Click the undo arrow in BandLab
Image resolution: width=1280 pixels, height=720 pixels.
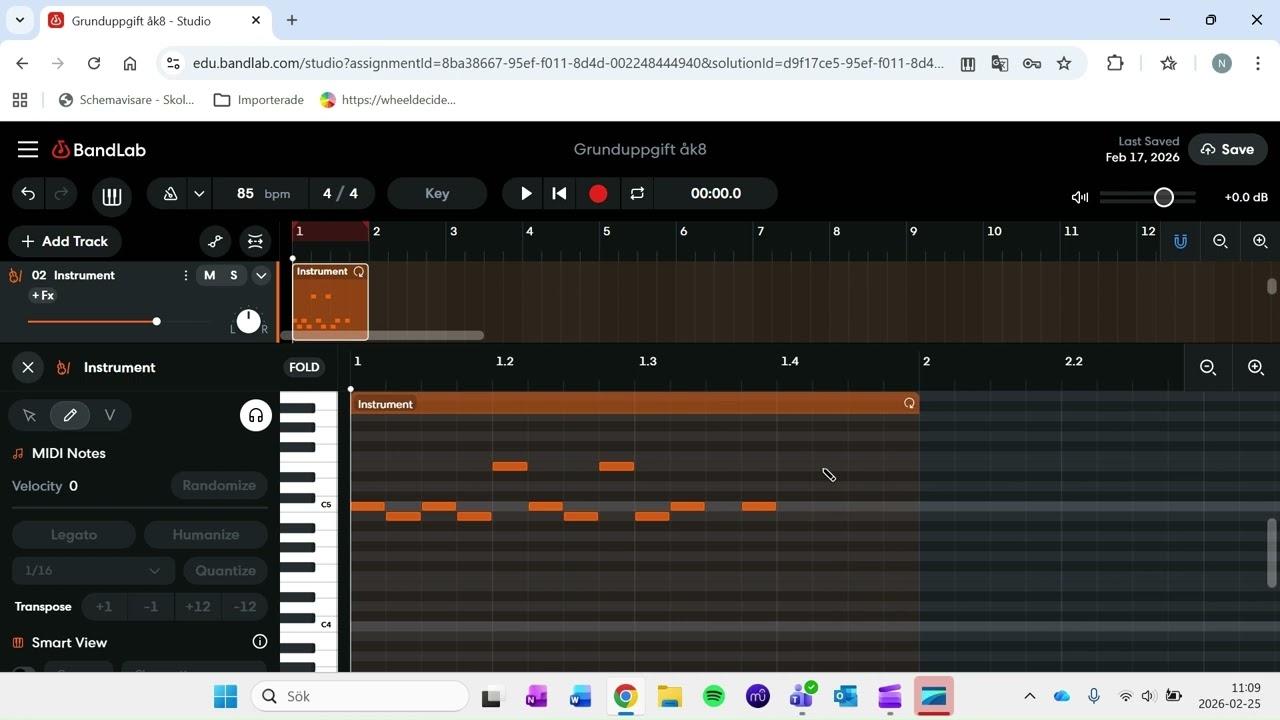click(x=28, y=194)
